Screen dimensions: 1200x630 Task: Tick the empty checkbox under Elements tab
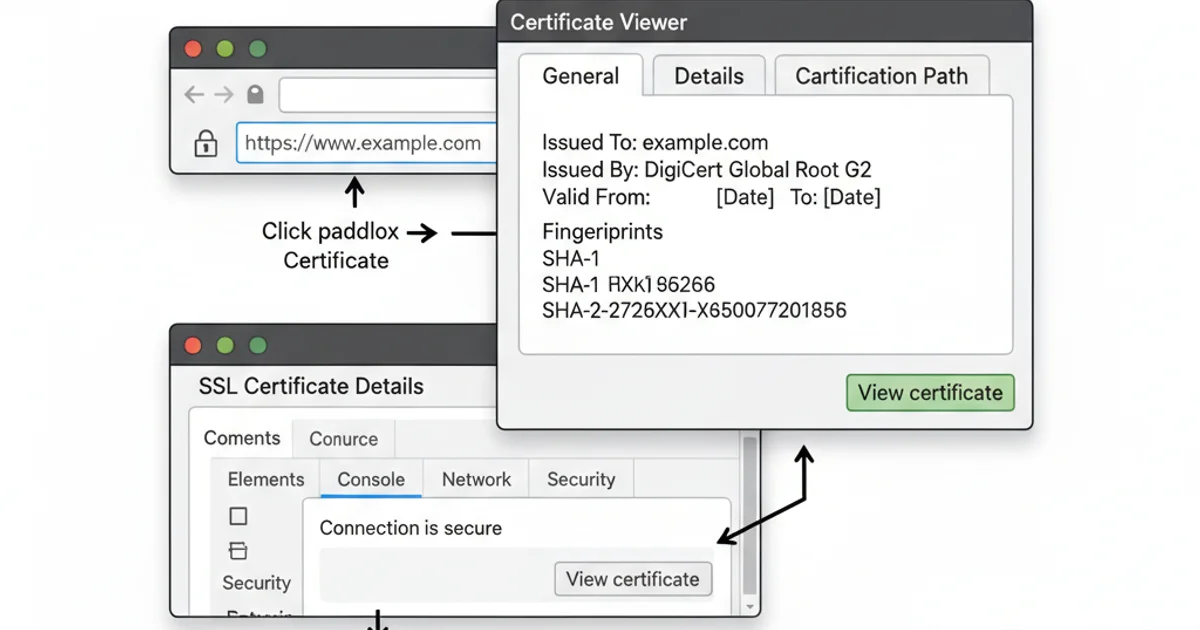click(x=238, y=516)
